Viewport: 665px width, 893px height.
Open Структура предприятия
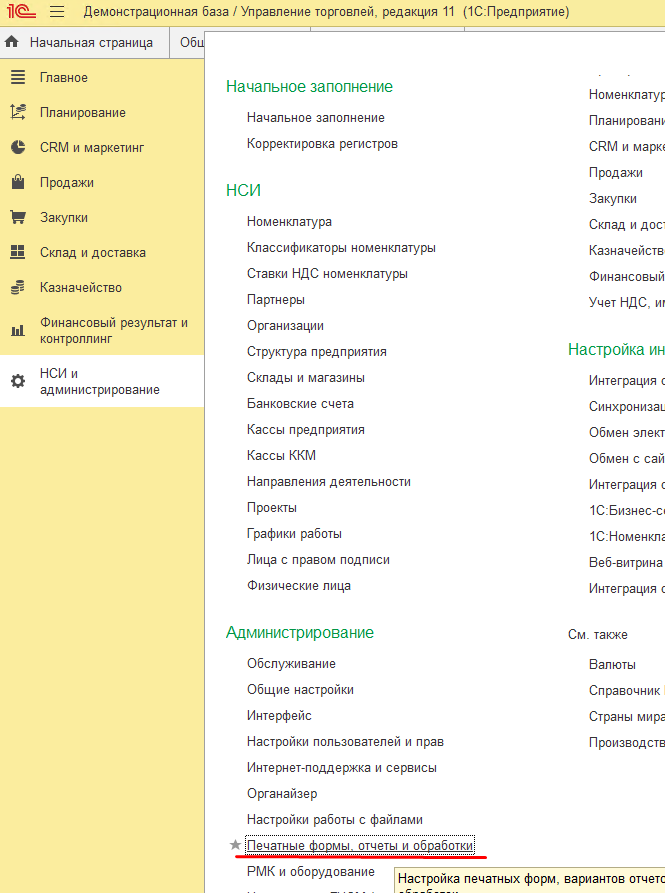click(x=317, y=352)
